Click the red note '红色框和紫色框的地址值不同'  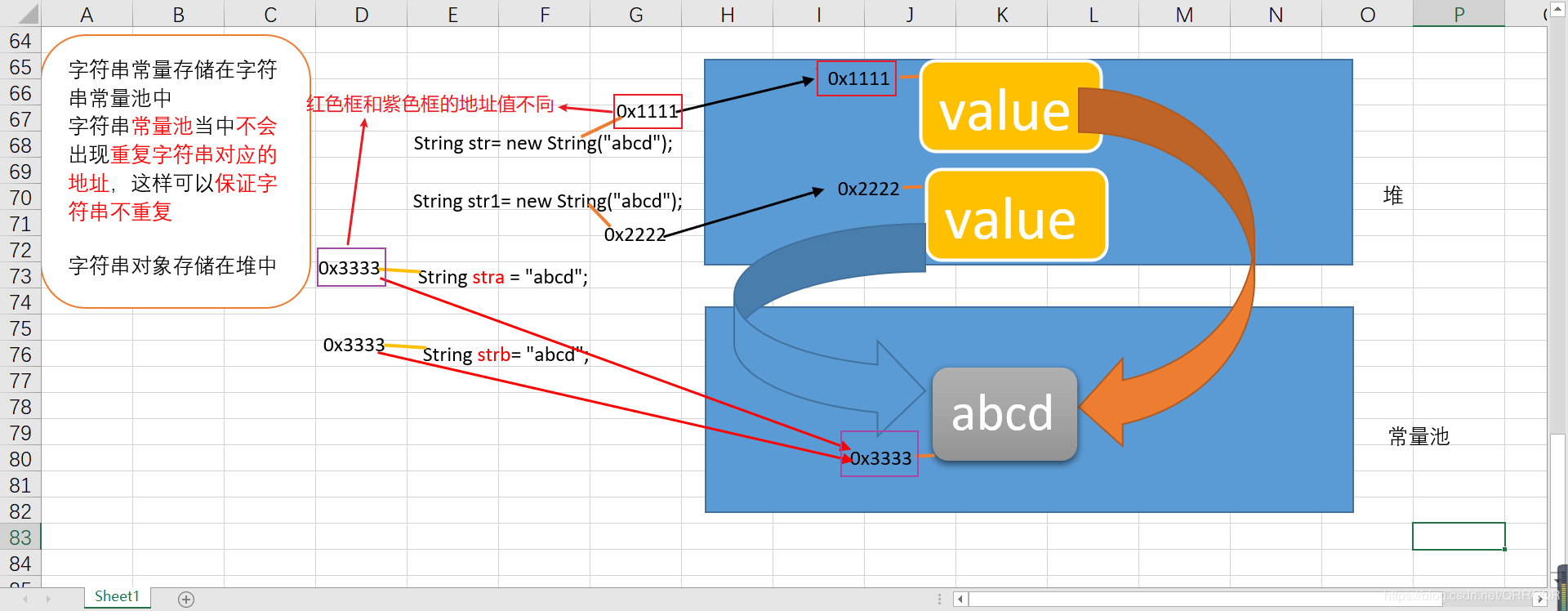coord(430,104)
